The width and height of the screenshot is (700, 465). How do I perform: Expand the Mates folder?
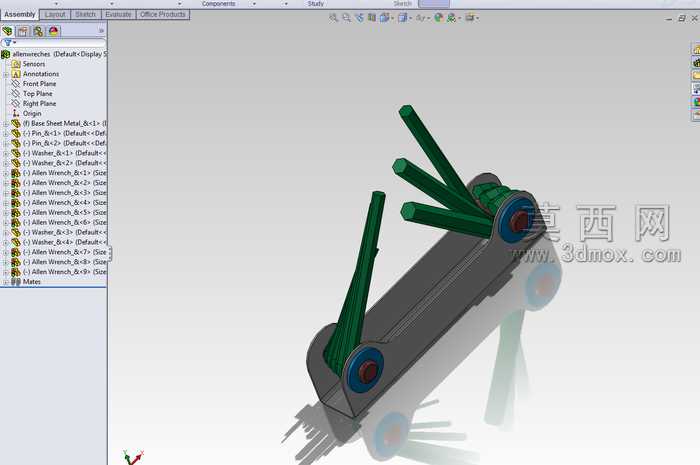click(x=6, y=282)
